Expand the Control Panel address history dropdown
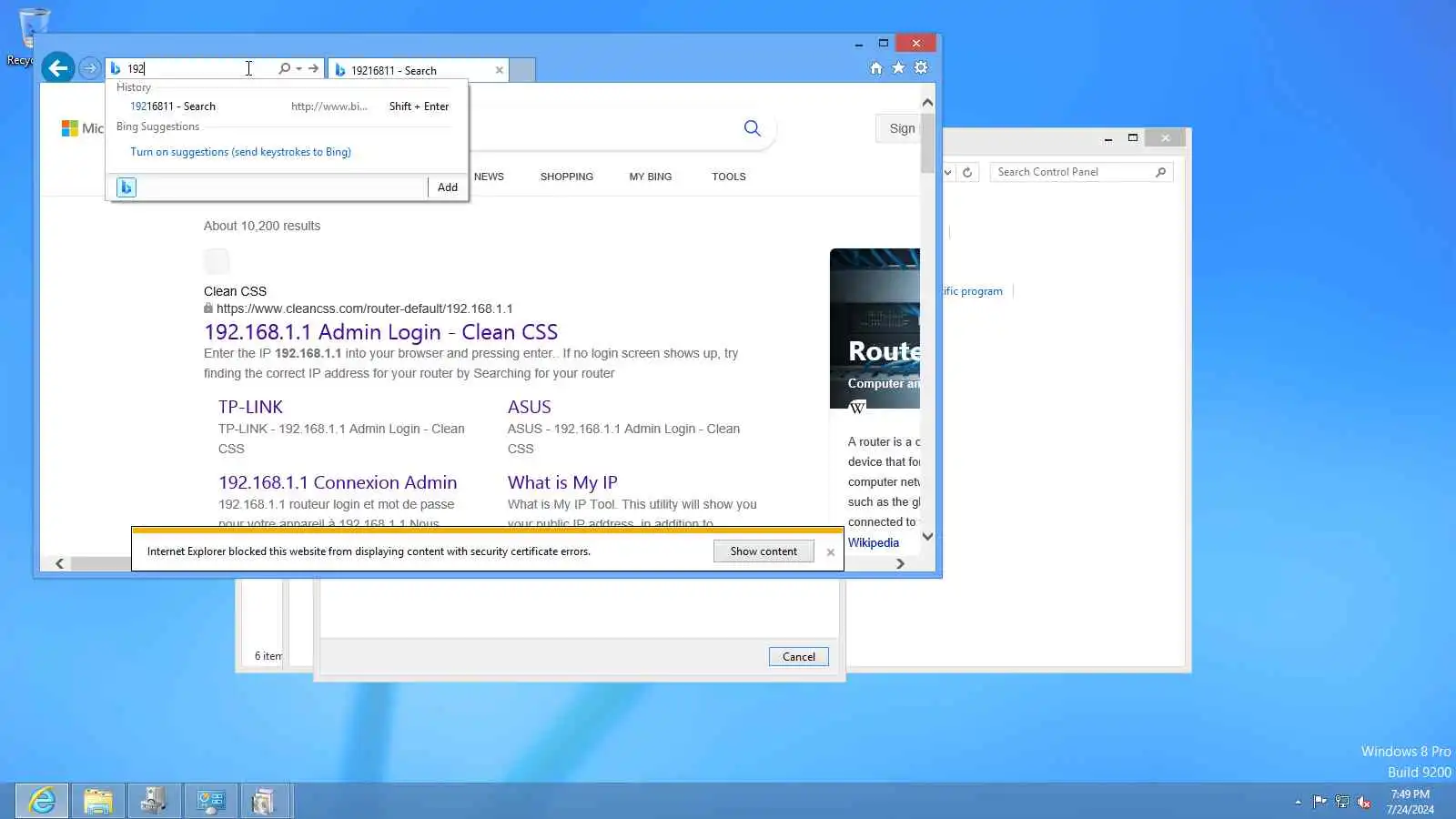This screenshot has width=1456, height=819. click(x=947, y=172)
